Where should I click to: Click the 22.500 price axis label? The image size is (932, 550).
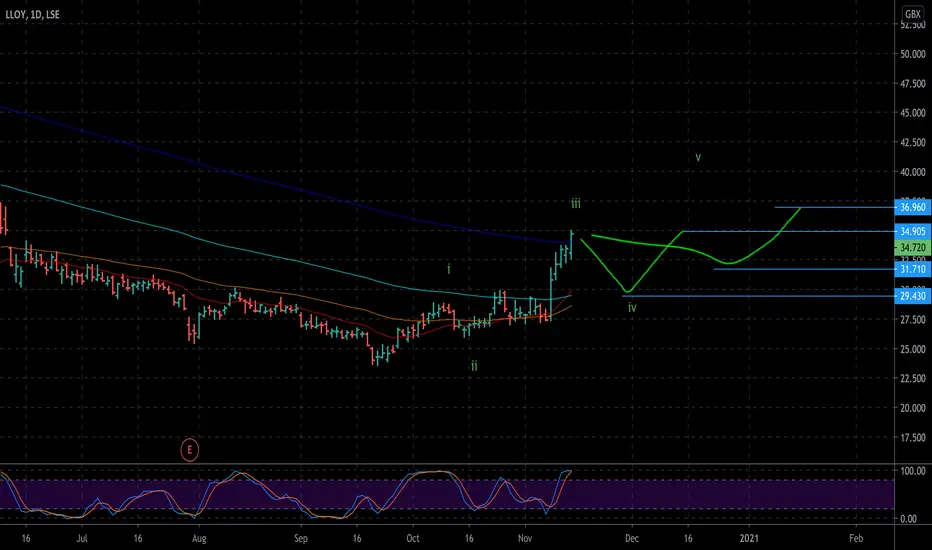[x=913, y=378]
